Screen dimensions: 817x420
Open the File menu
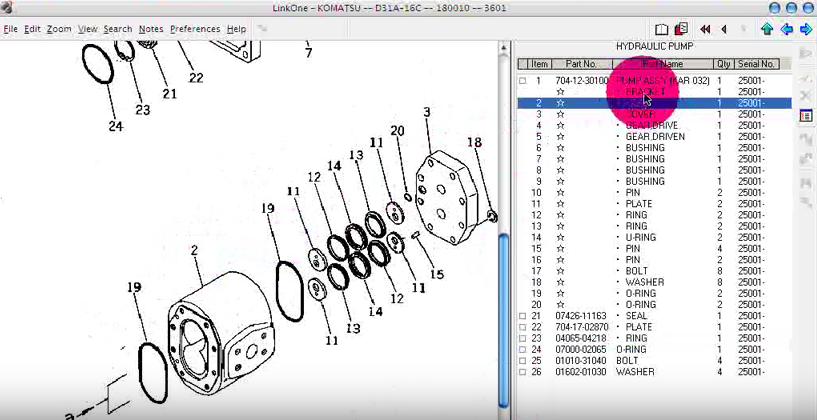tap(10, 29)
